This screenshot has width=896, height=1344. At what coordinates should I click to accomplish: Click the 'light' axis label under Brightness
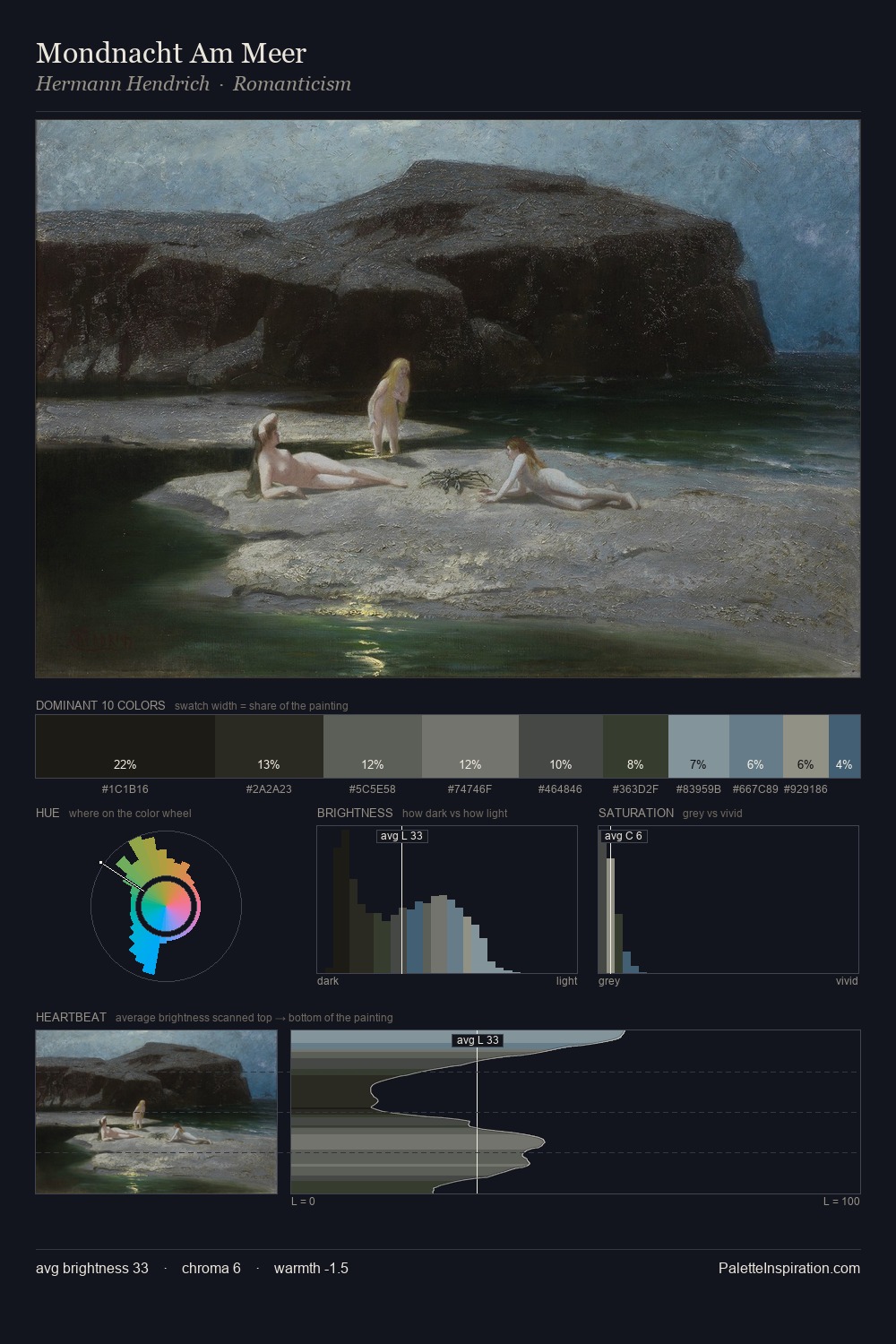[x=566, y=981]
